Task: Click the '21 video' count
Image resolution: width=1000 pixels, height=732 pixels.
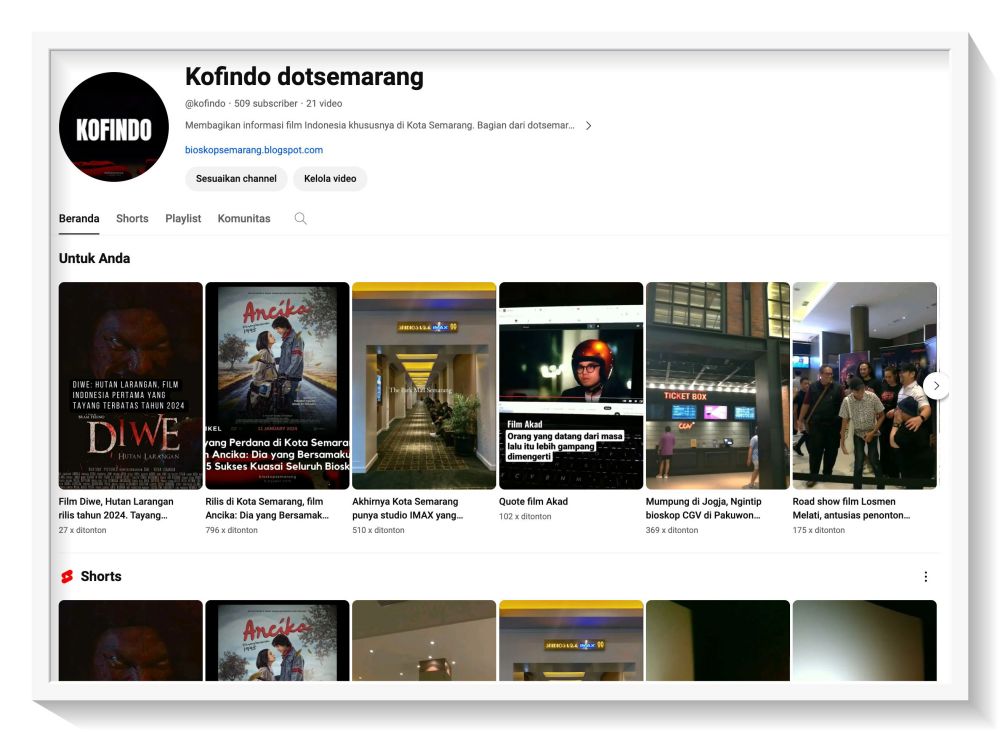Action: pyautogui.click(x=324, y=103)
